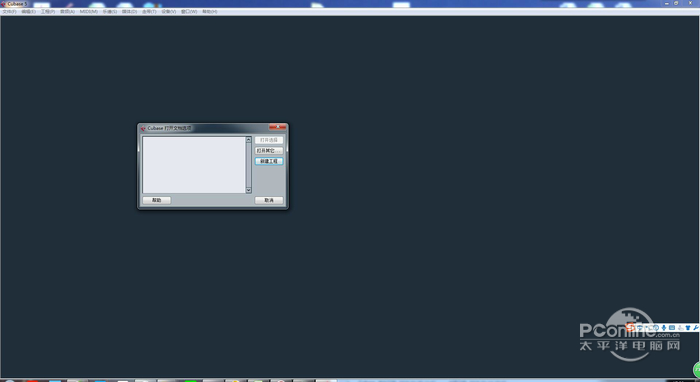The image size is (700, 382).
Task: Click the Sogou input method S logo
Action: tap(631, 328)
